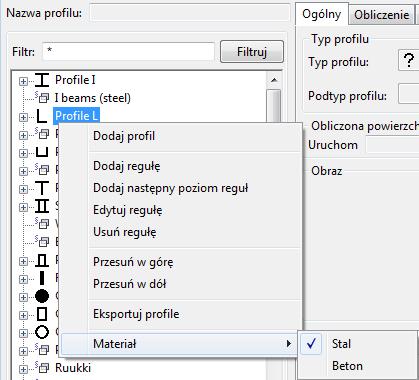Click the flat bar profile icon

[42, 278]
